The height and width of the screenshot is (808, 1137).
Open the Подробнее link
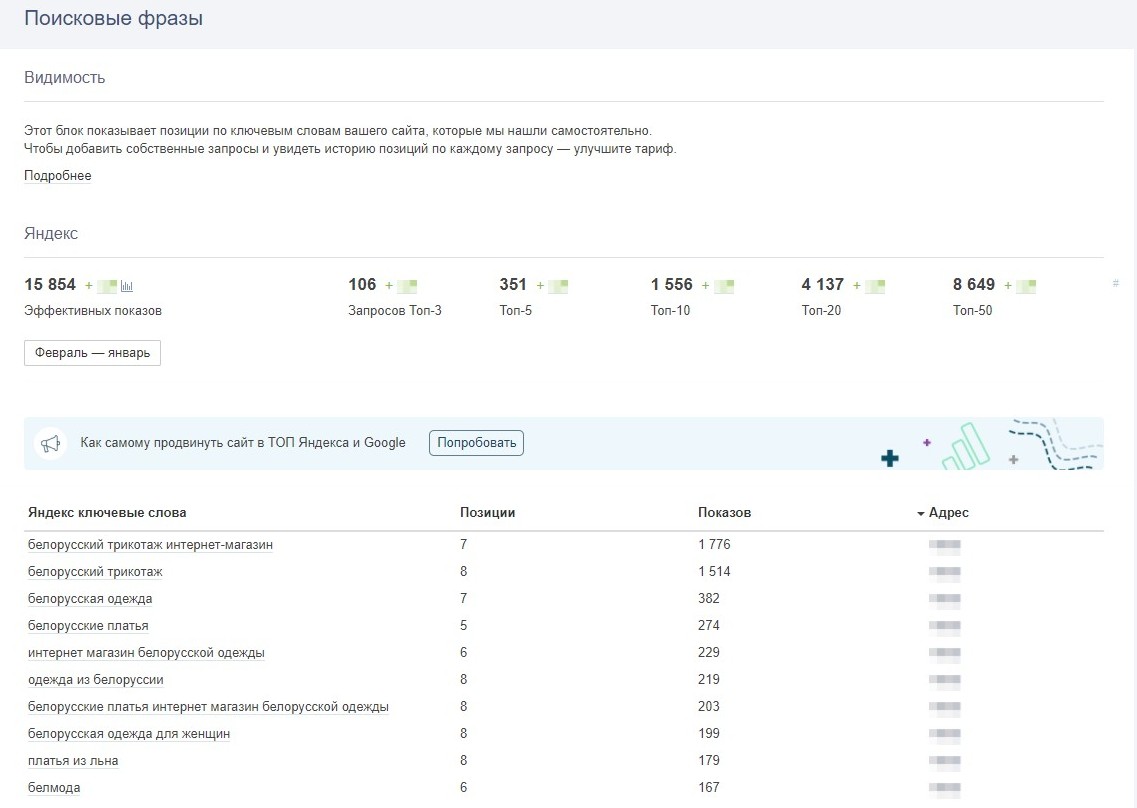coord(57,176)
